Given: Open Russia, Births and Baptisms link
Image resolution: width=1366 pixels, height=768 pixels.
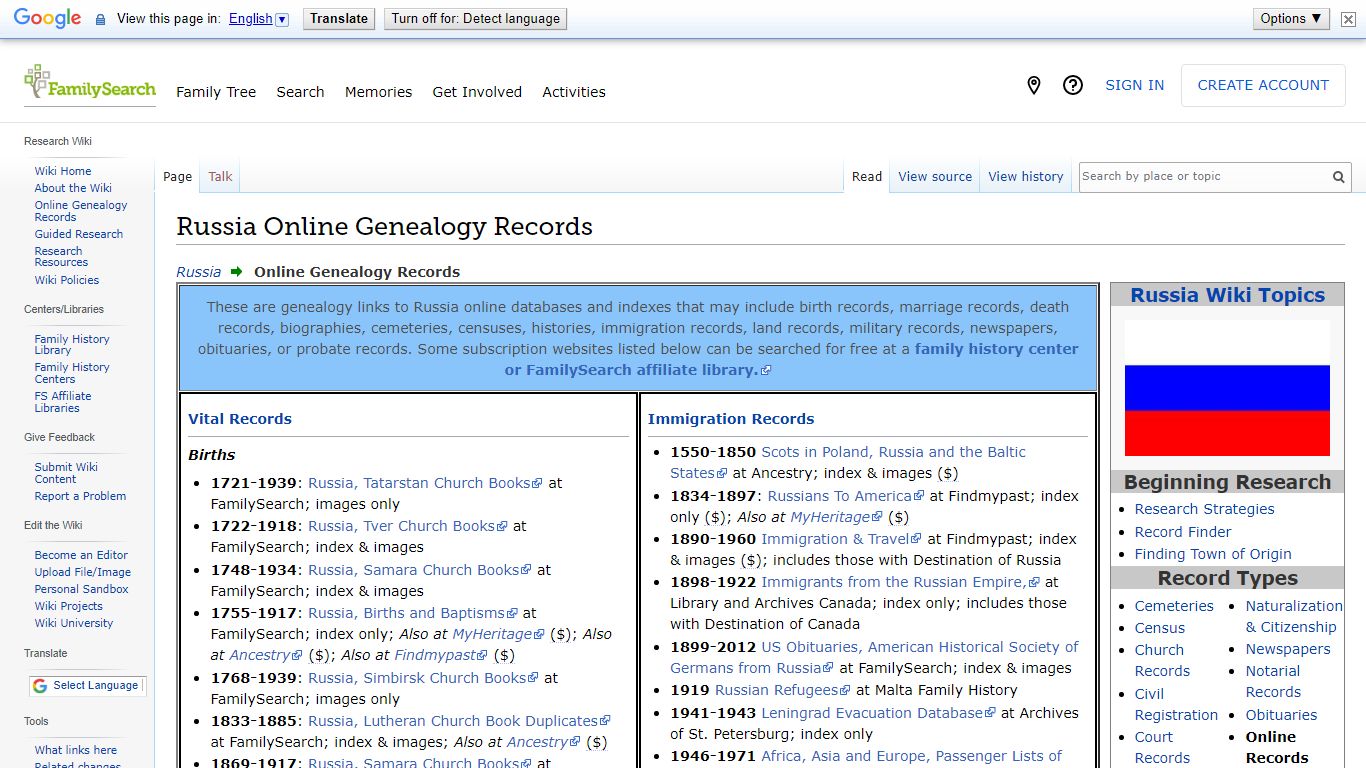Looking at the screenshot, I should tap(413, 613).
